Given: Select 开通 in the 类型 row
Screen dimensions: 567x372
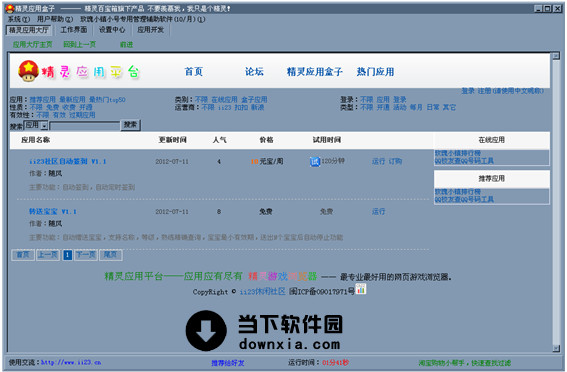Looking at the screenshot, I should [x=383, y=107].
